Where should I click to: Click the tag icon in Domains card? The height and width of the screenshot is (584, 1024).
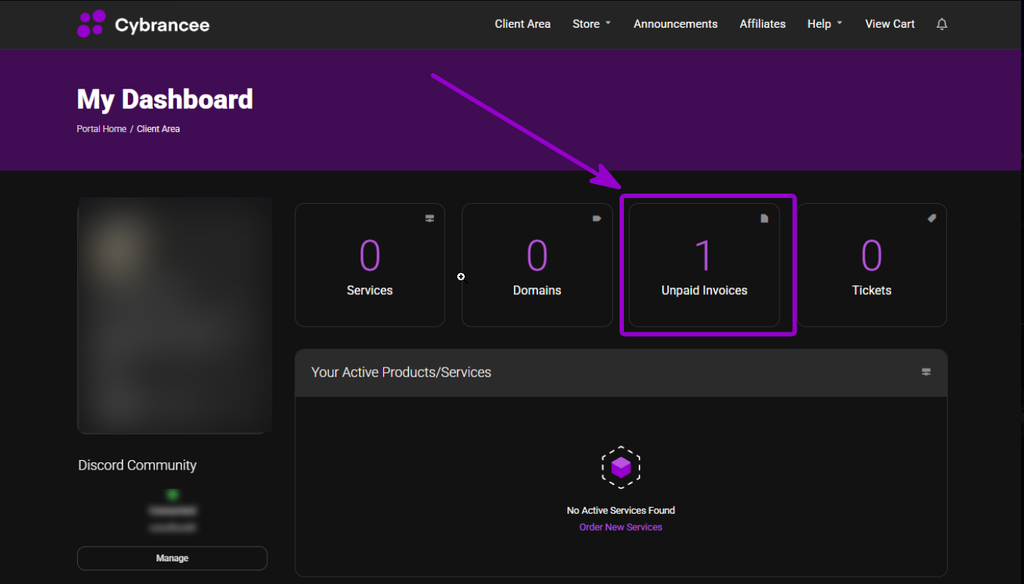click(597, 218)
